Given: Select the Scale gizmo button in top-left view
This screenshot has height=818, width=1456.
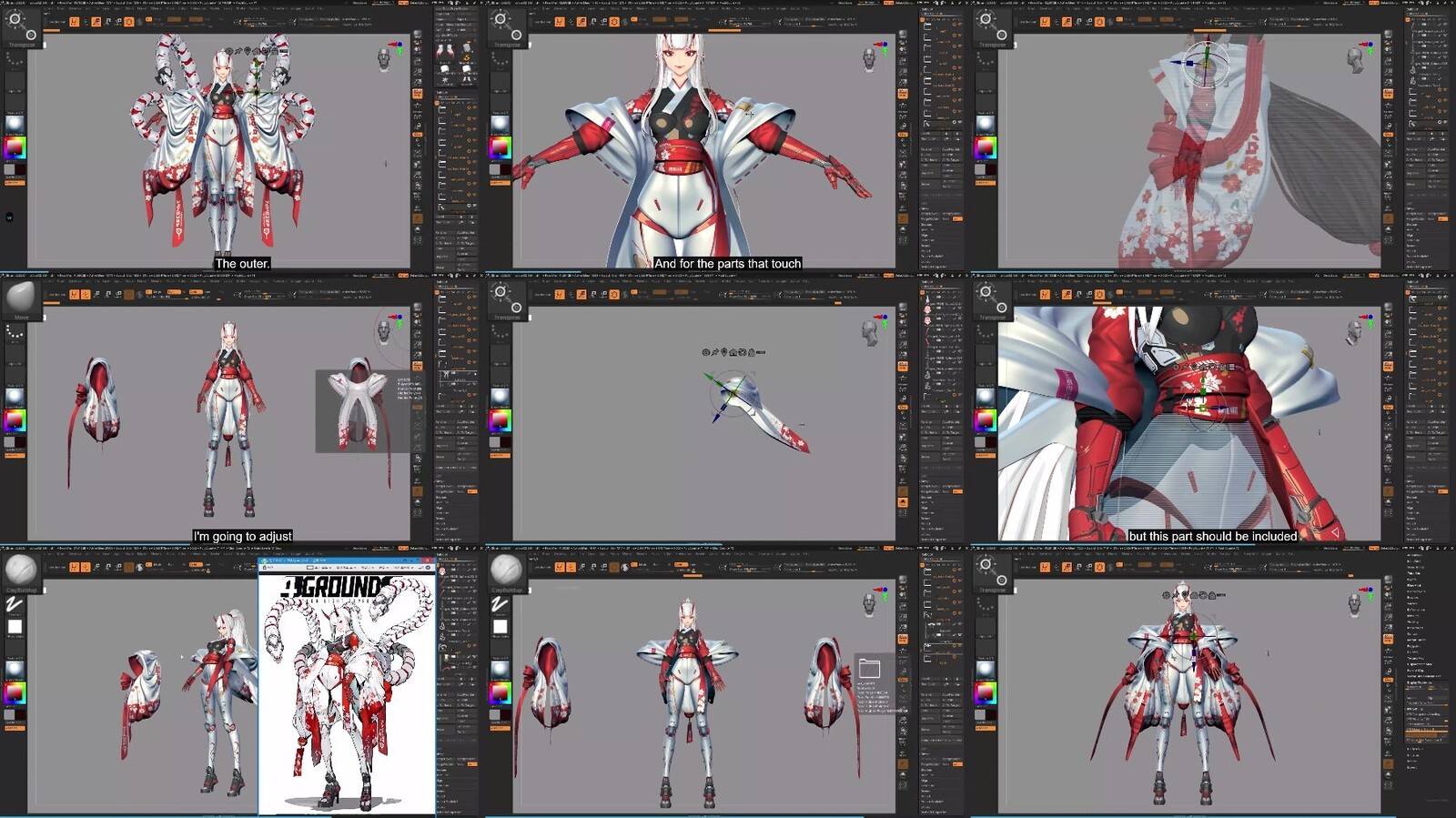Looking at the screenshot, I should [107, 22].
